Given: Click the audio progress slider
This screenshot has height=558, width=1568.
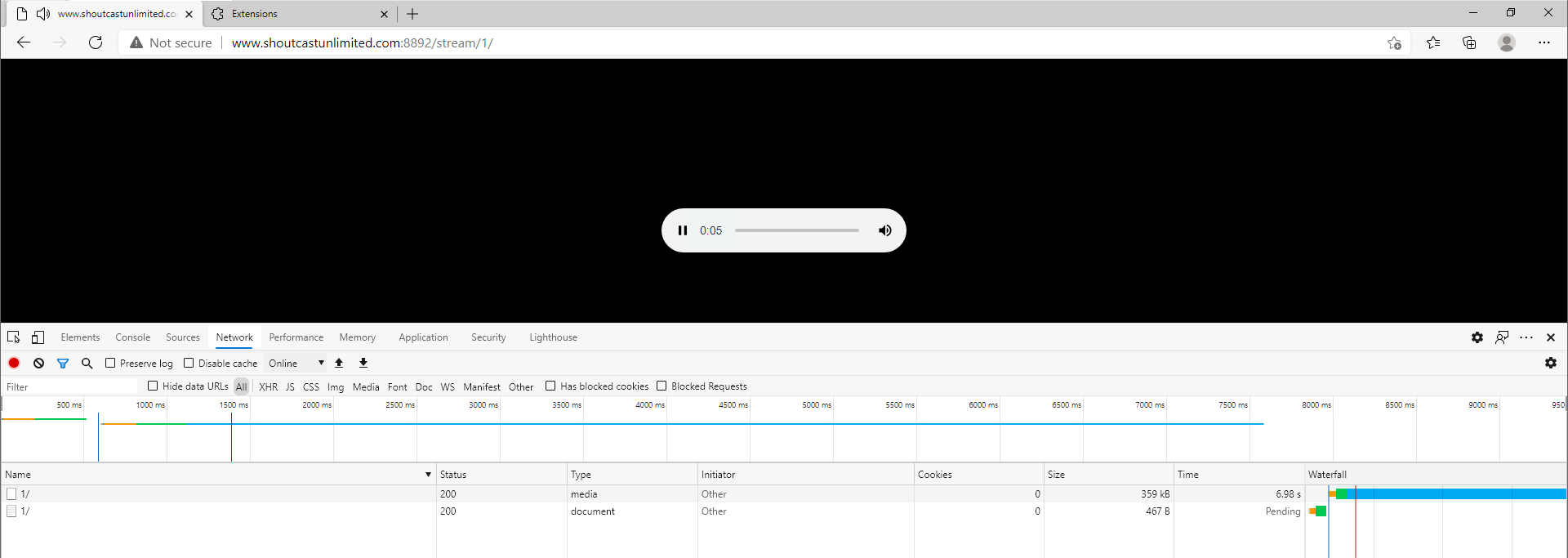Looking at the screenshot, I should (x=797, y=230).
